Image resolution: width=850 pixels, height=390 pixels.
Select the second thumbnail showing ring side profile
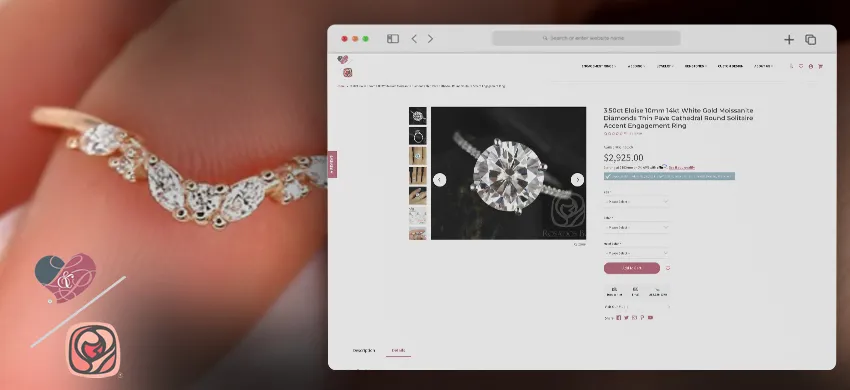click(x=417, y=136)
